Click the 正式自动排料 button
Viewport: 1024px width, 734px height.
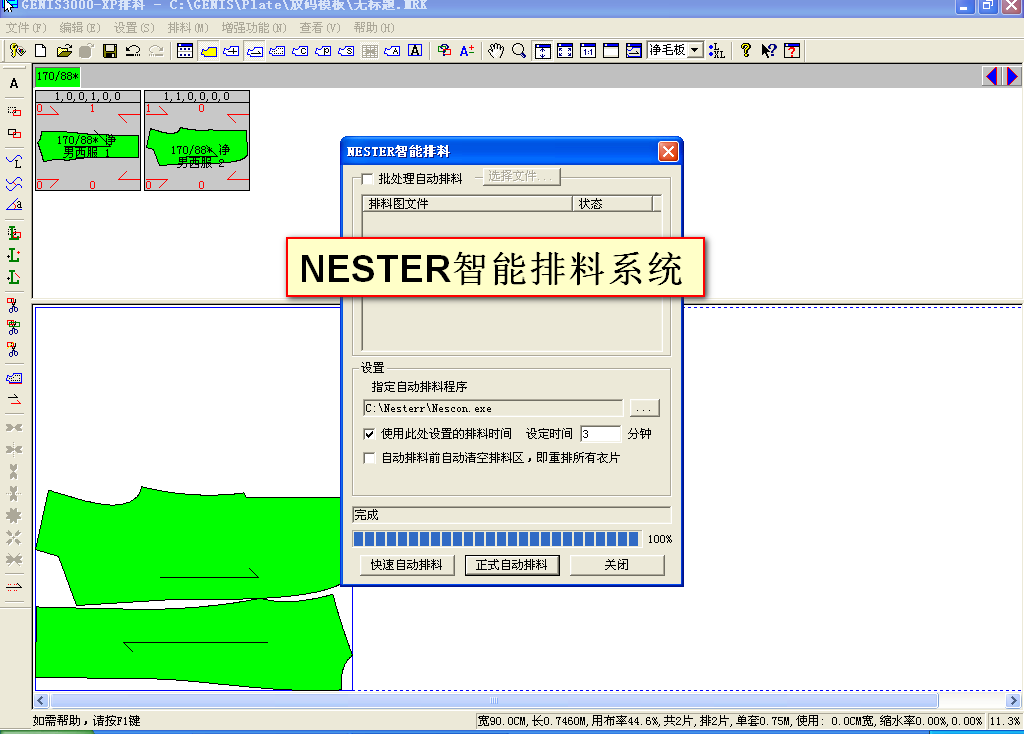click(512, 565)
